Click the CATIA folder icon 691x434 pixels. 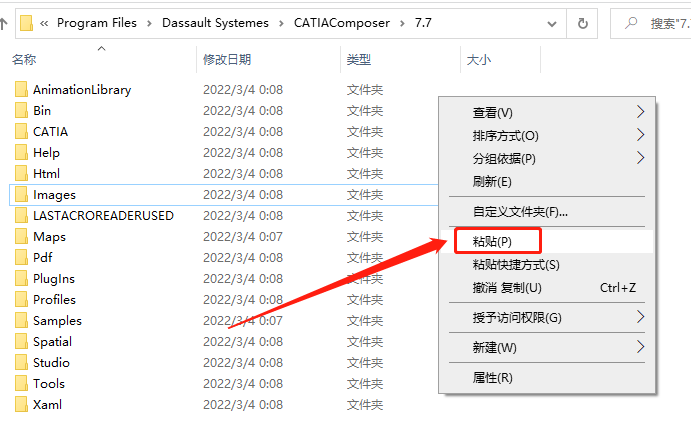(x=21, y=131)
